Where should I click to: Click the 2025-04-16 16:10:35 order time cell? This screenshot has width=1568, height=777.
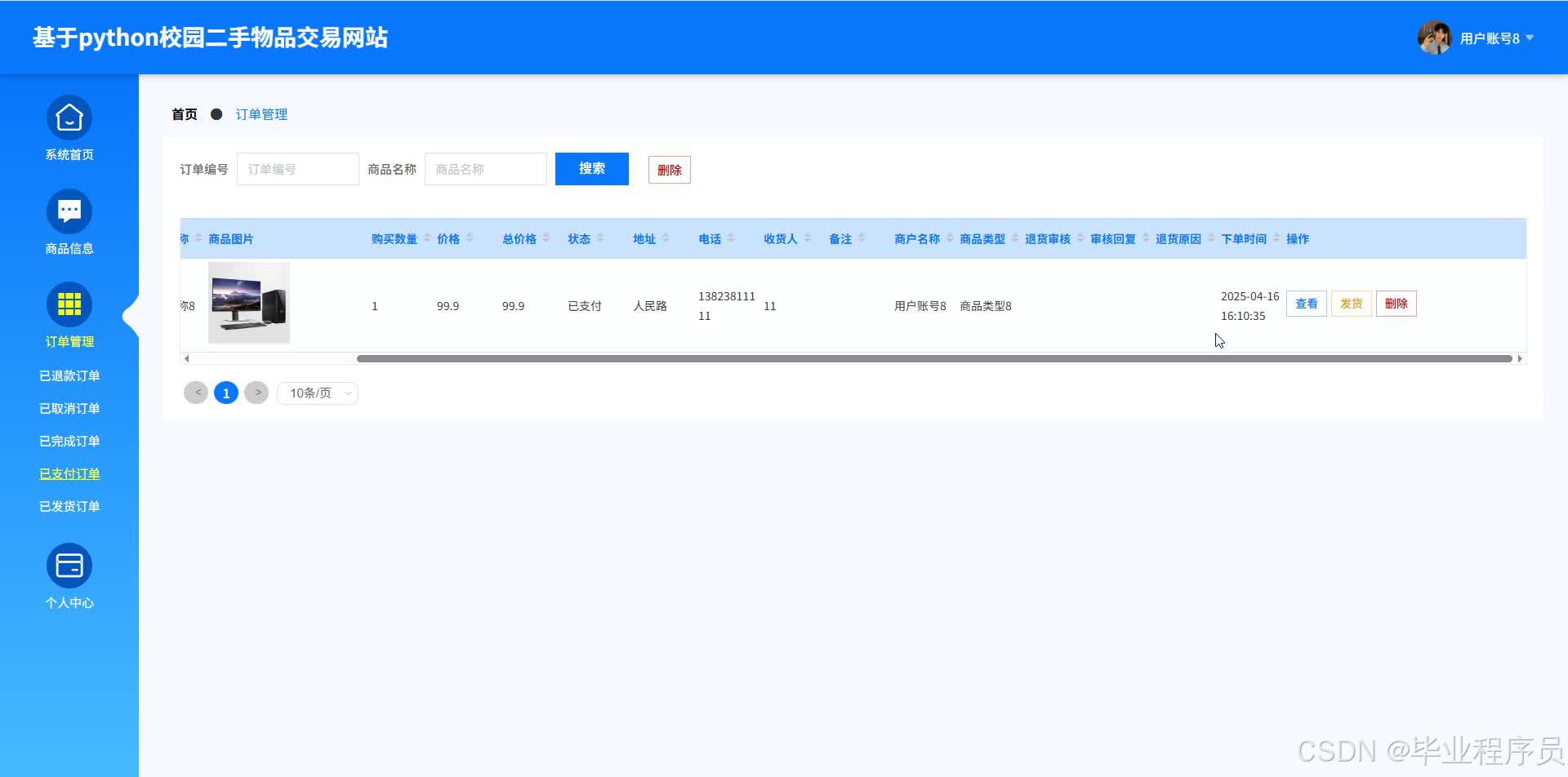1250,306
